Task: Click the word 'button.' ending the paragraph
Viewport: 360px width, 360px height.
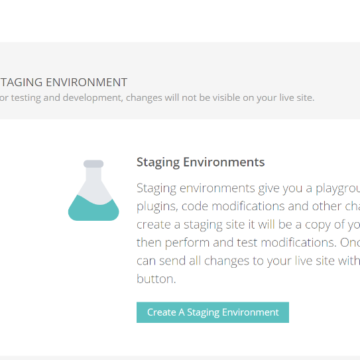Action: pyautogui.click(x=156, y=279)
